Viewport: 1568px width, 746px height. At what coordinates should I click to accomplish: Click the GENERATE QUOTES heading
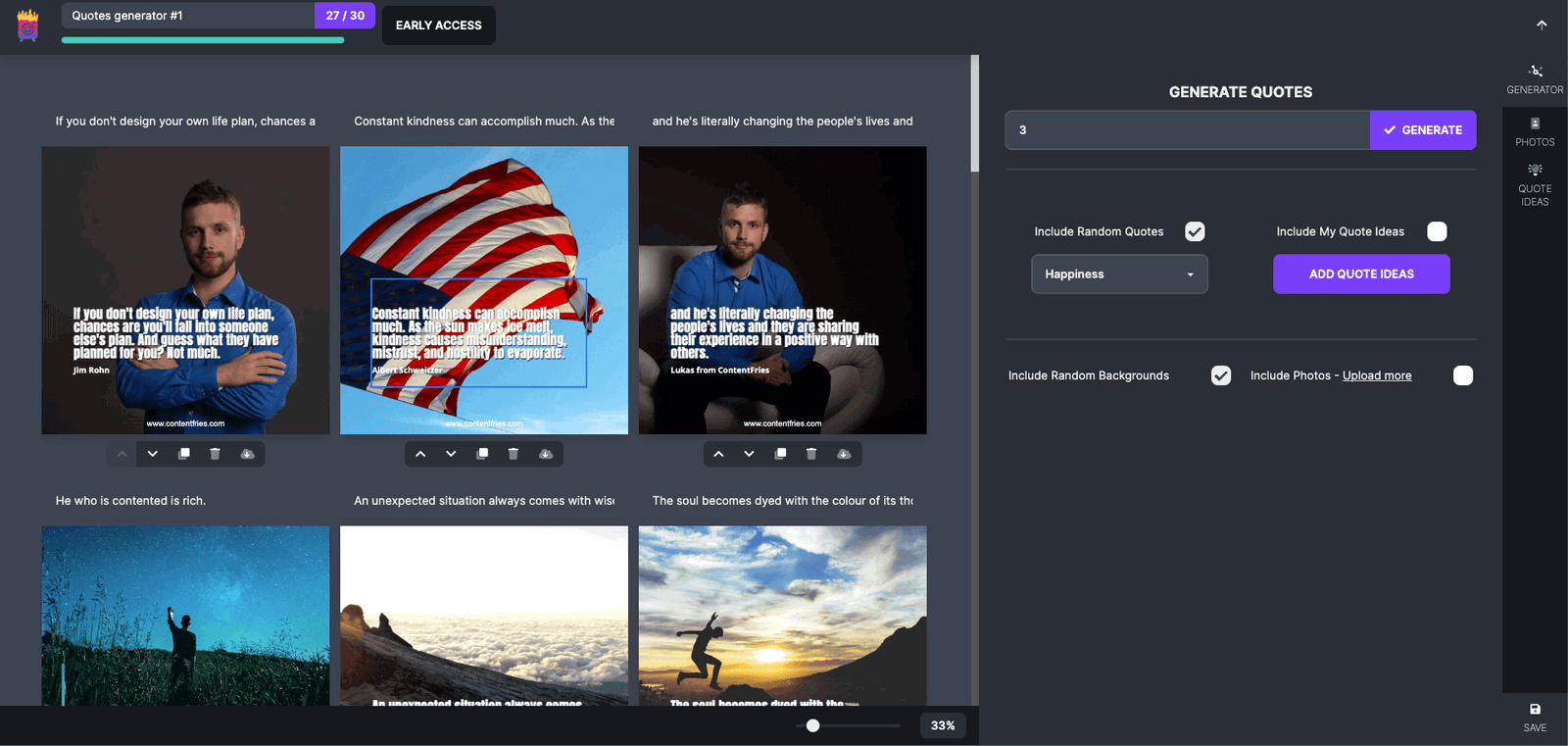point(1241,92)
